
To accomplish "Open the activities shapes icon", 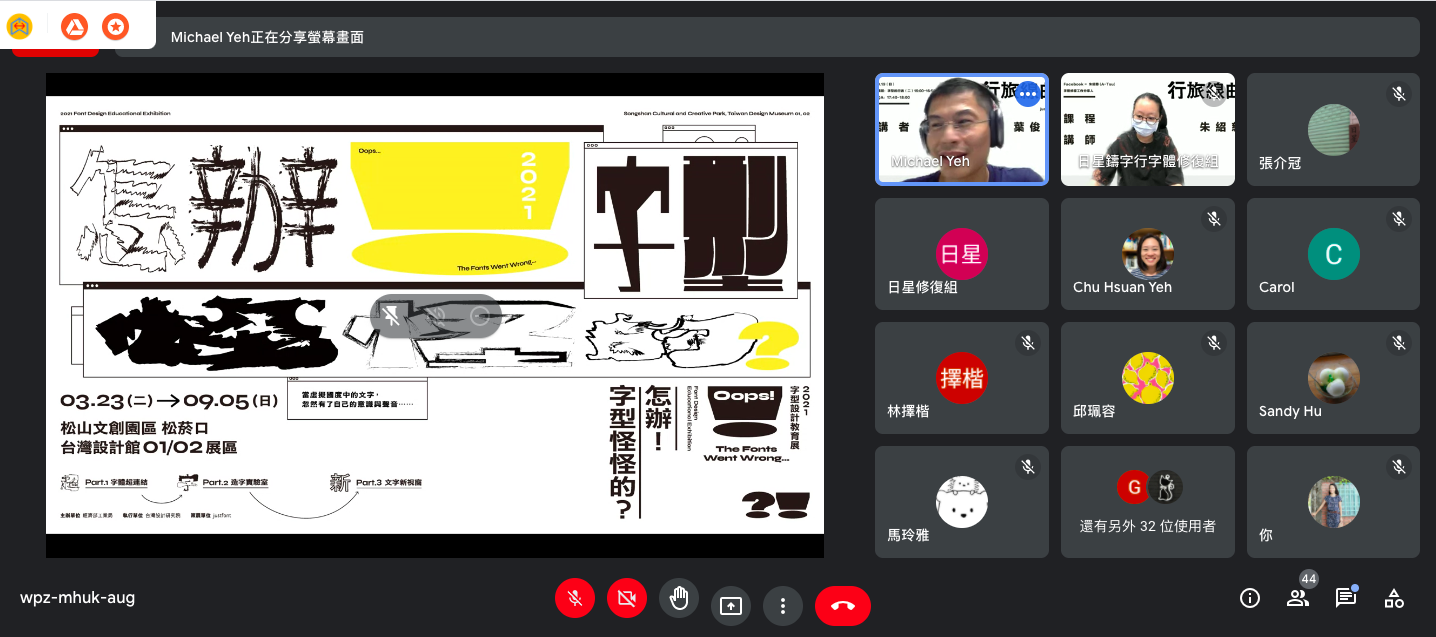I will 1394,598.
